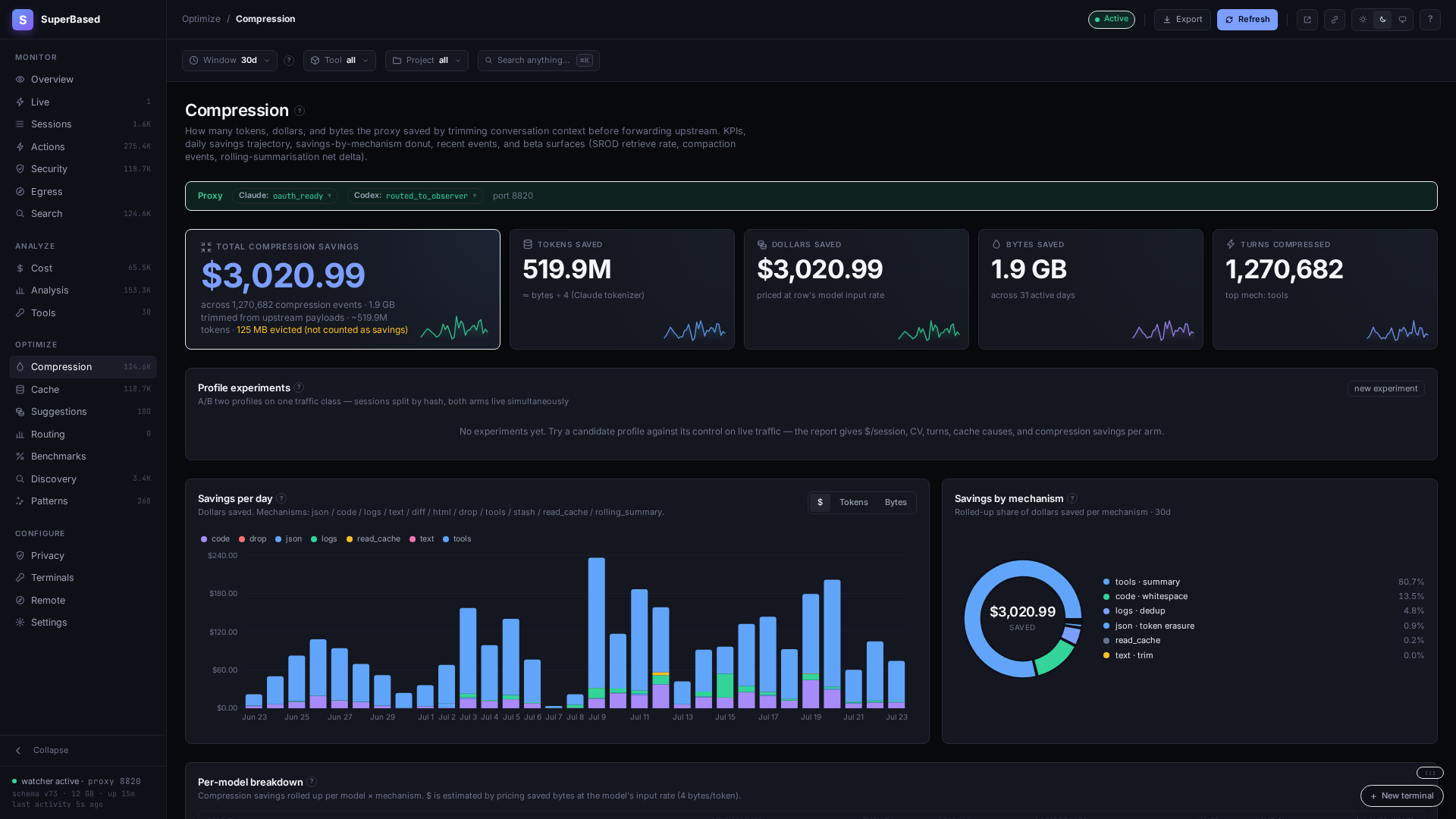This screenshot has width=1456, height=819.
Task: Focus the Search anything field
Action: pyautogui.click(x=538, y=61)
